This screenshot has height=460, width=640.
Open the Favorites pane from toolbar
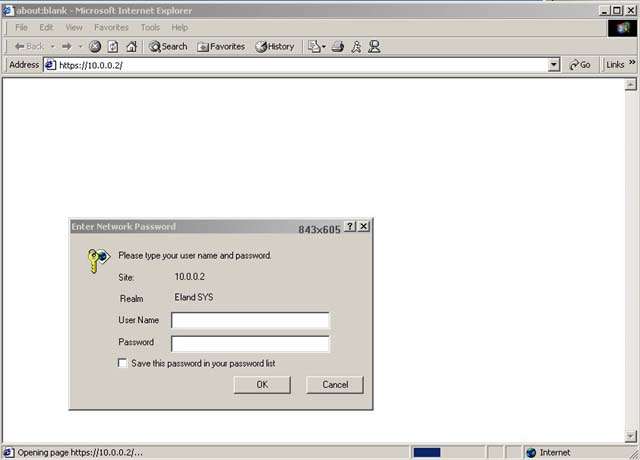[221, 47]
